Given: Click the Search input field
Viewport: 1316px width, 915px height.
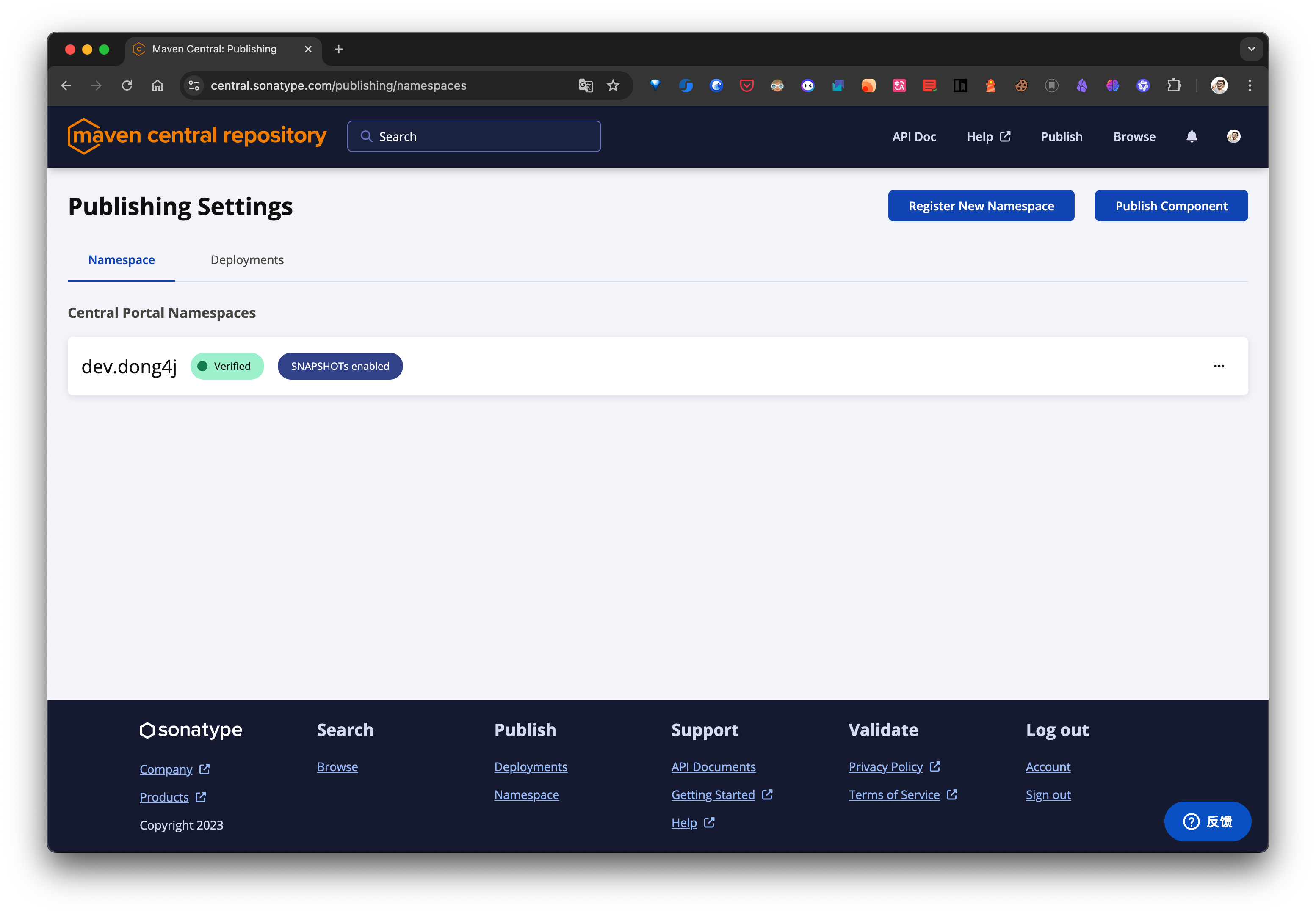Looking at the screenshot, I should click(x=474, y=136).
